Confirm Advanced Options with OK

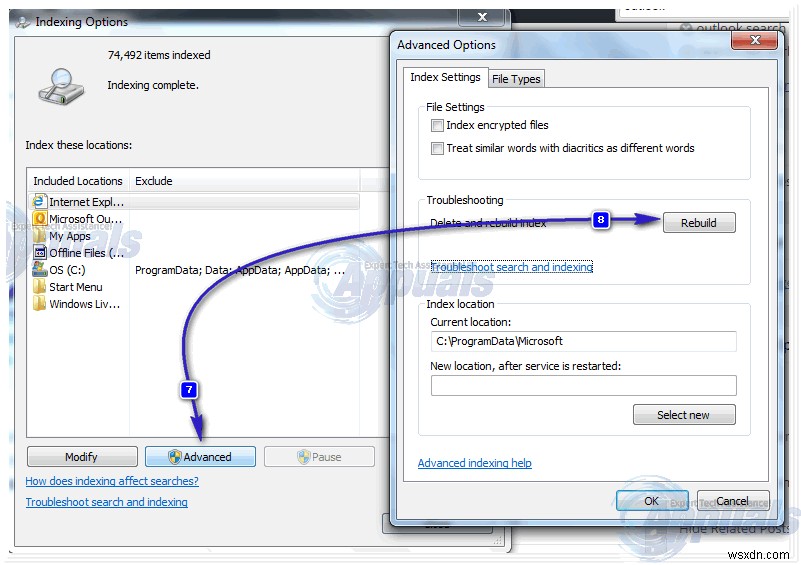click(652, 501)
